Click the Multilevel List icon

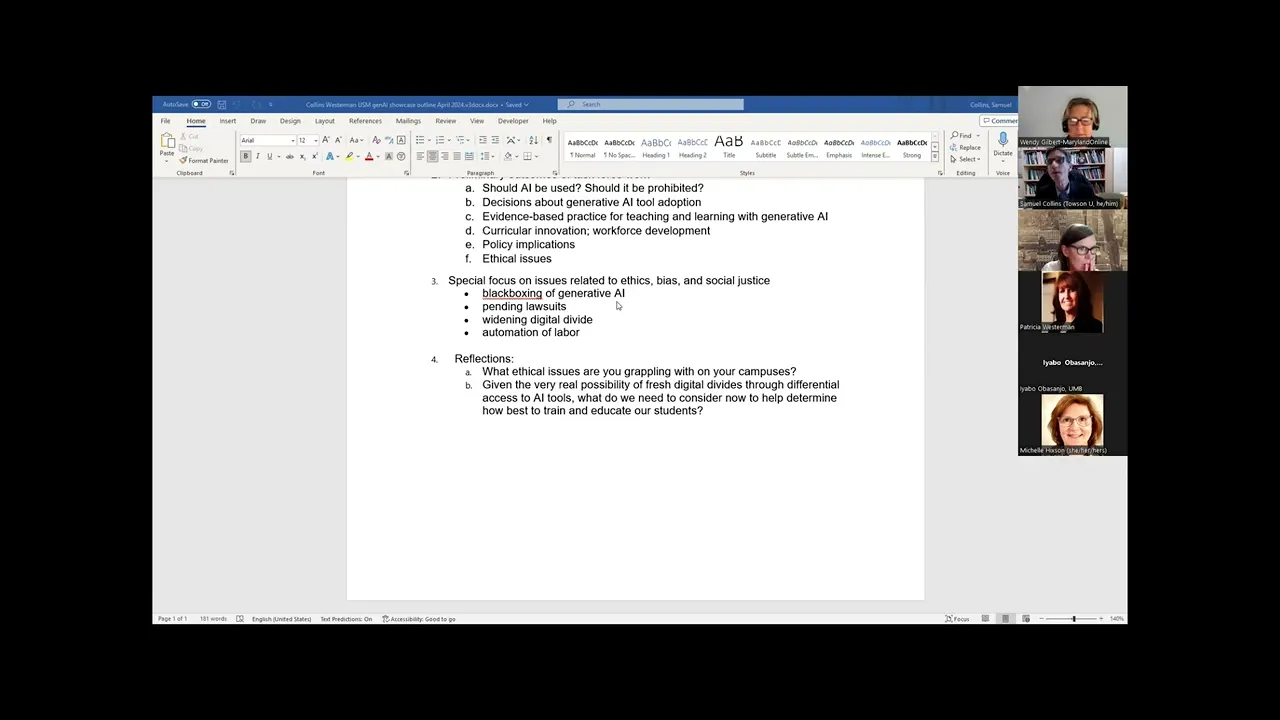[460, 140]
